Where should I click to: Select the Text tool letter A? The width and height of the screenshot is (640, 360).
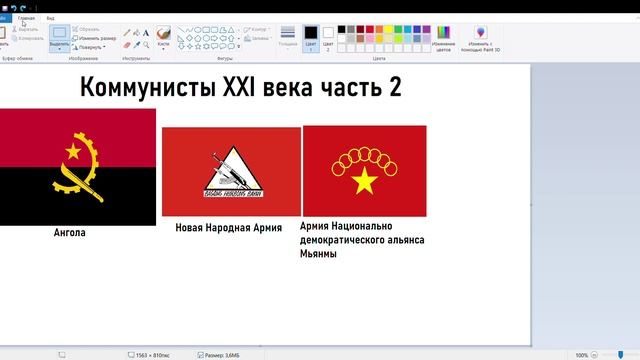(146, 33)
